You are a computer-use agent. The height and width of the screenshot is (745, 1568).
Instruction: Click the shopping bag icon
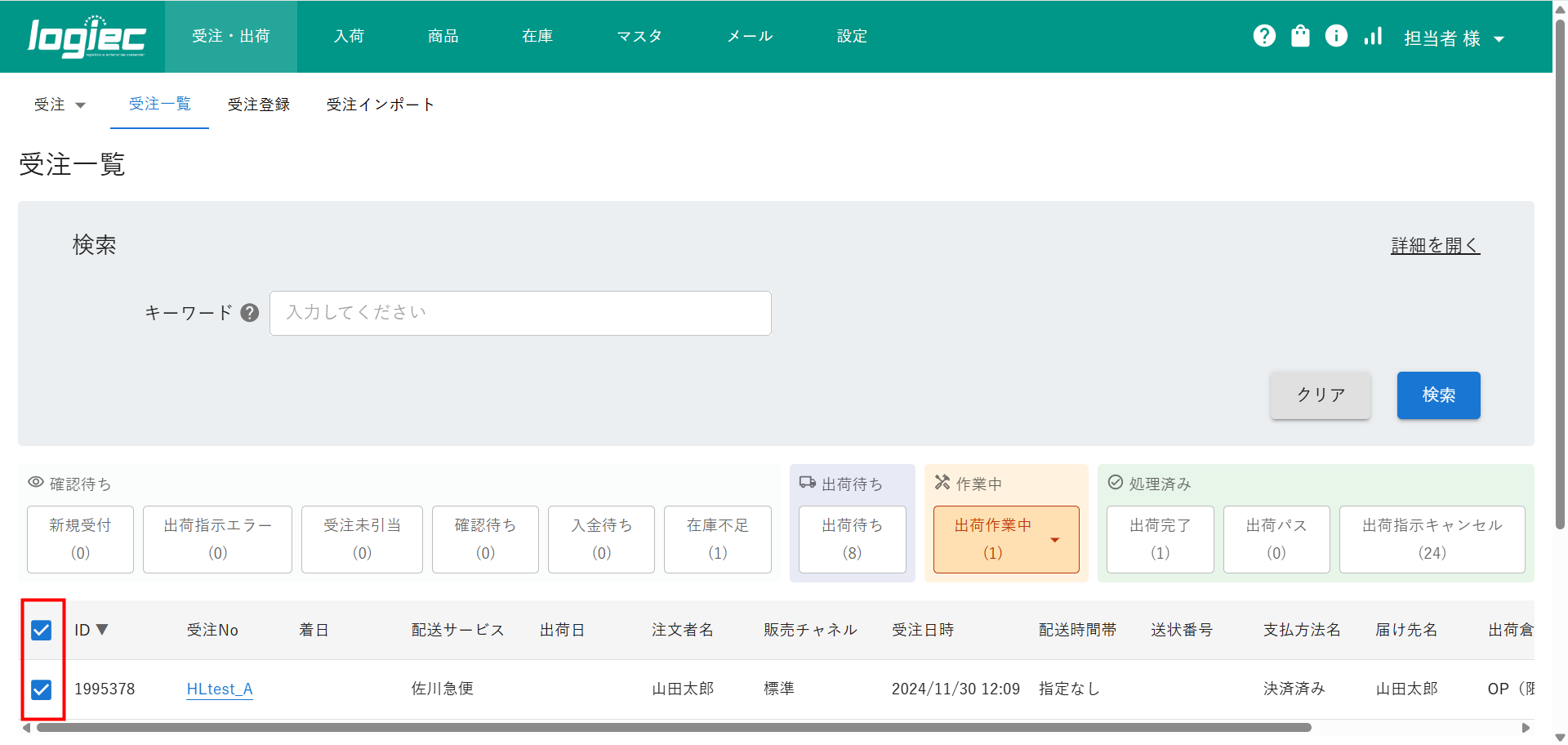pos(1300,36)
